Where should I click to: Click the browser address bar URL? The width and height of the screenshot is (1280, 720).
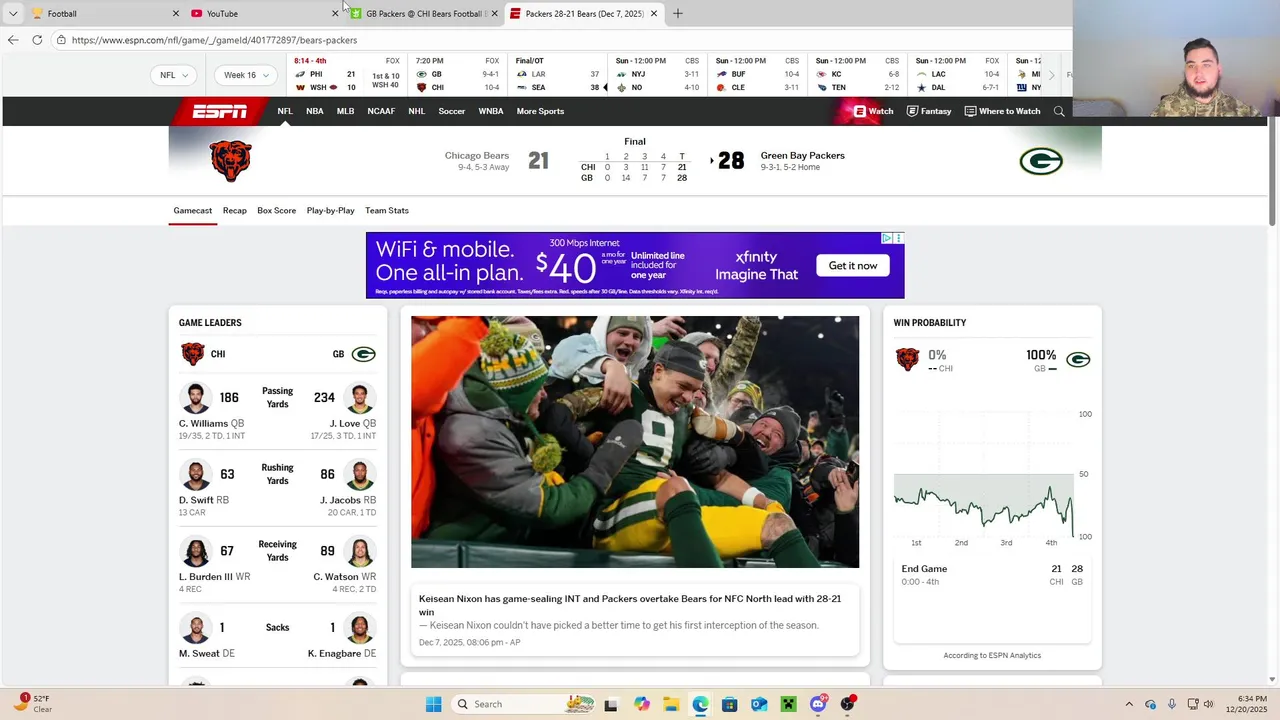coord(214,40)
